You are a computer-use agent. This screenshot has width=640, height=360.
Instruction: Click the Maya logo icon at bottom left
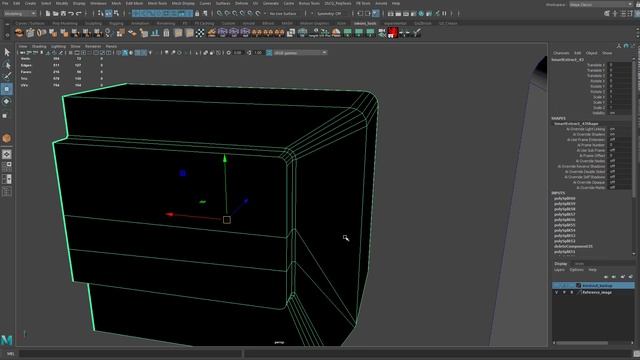[x=7, y=340]
